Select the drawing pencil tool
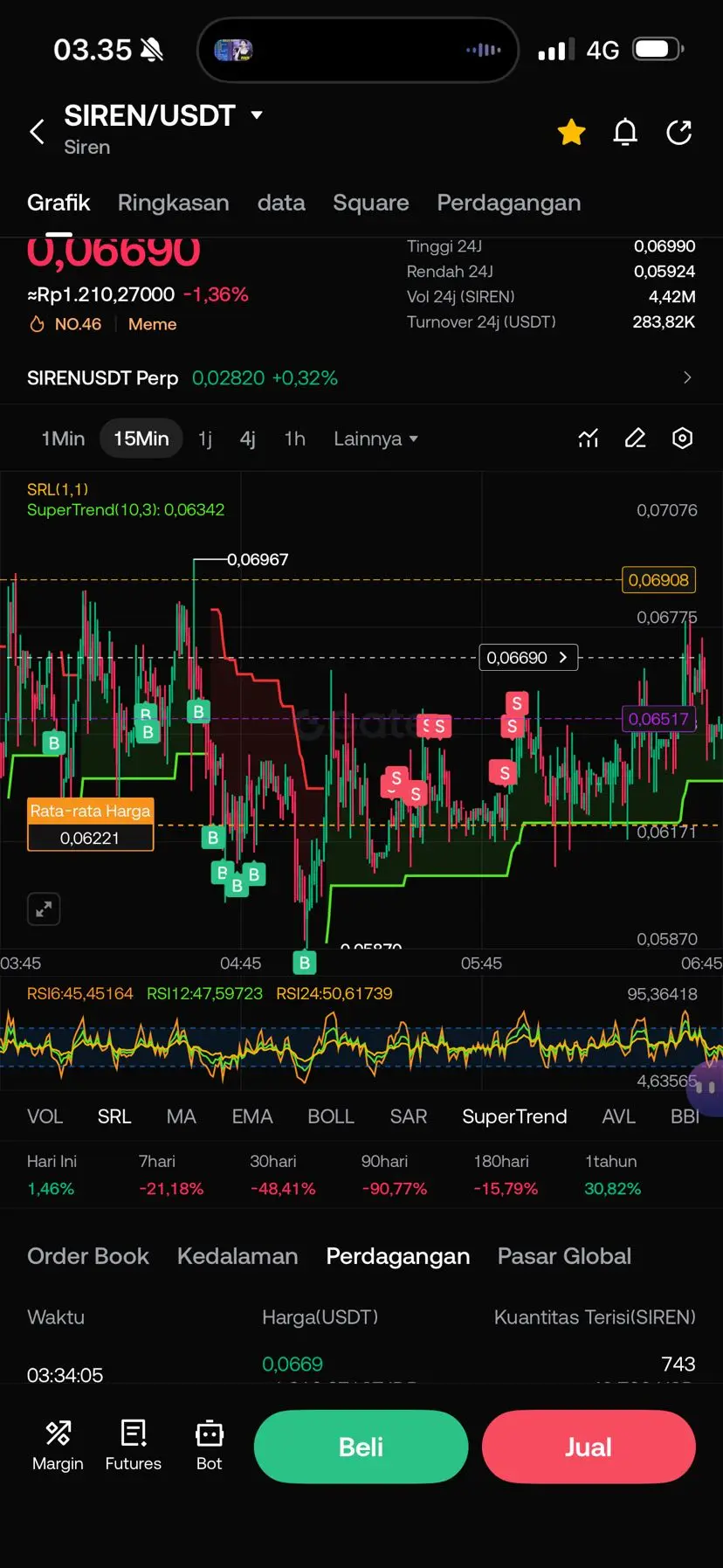 (636, 439)
